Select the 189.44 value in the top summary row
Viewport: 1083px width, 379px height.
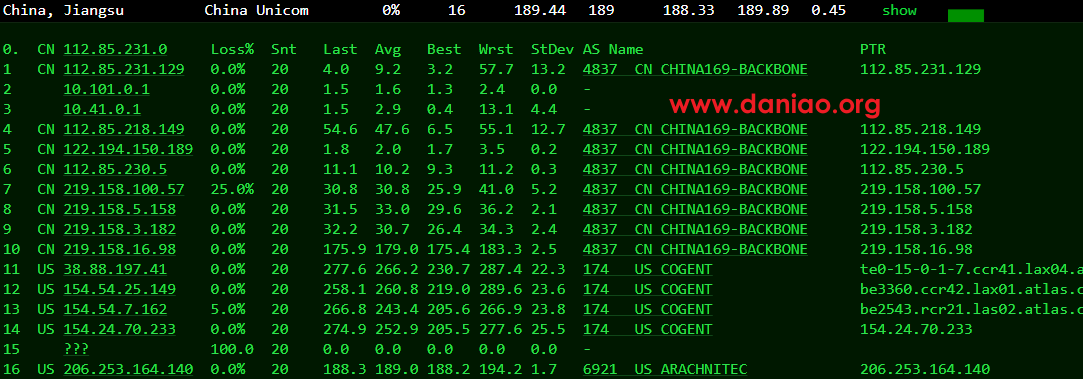540,10
